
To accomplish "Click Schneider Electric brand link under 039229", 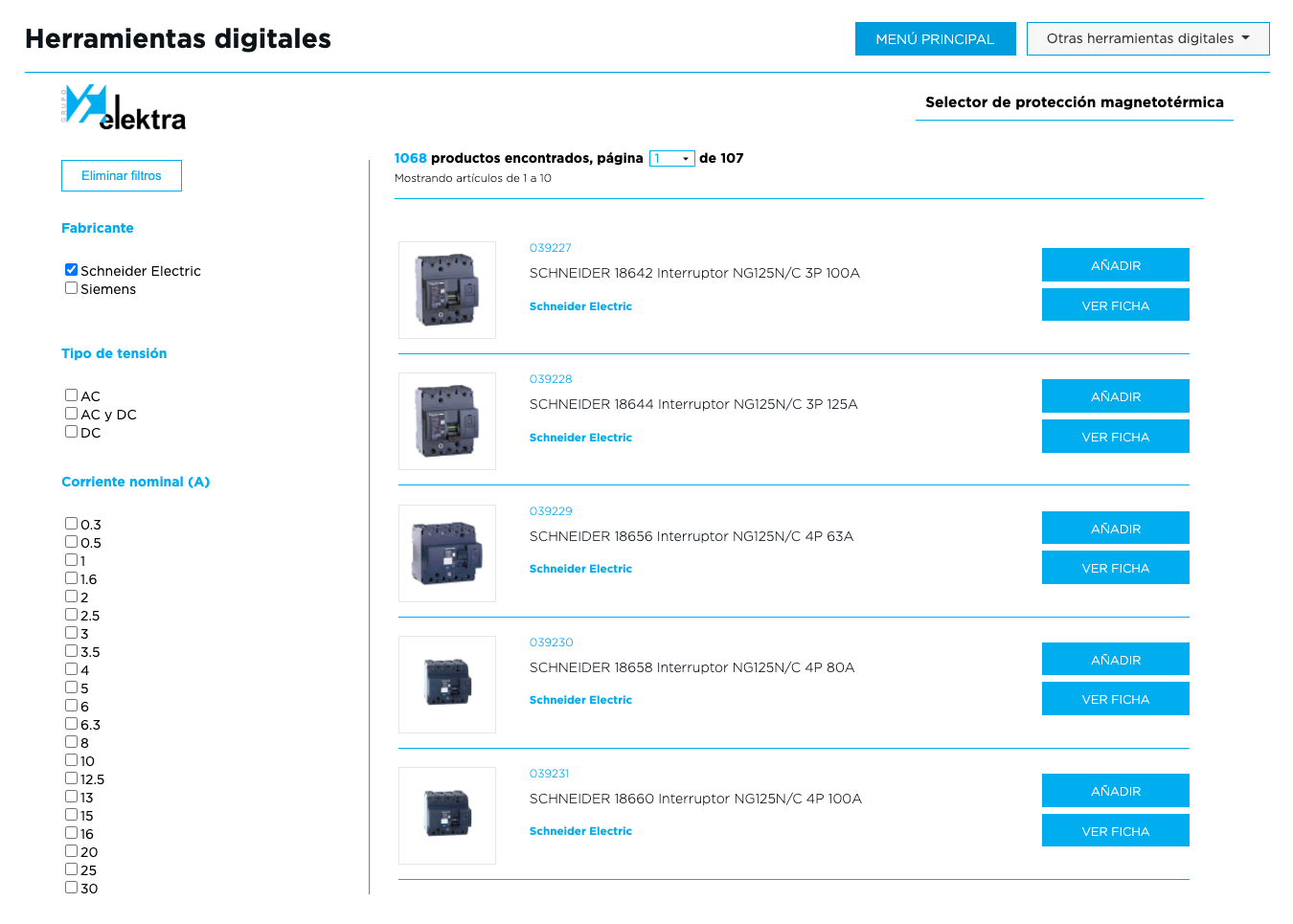I will point(580,569).
